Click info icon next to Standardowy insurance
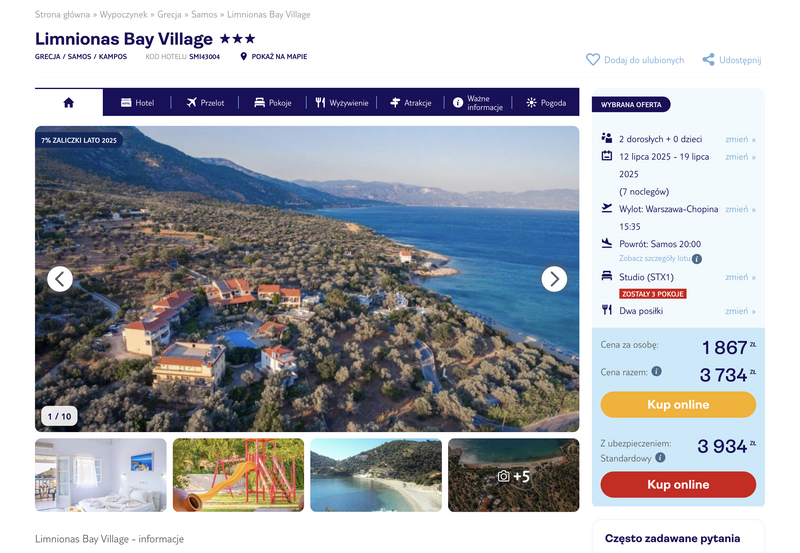Image resolution: width=800 pixels, height=553 pixels. point(660,458)
